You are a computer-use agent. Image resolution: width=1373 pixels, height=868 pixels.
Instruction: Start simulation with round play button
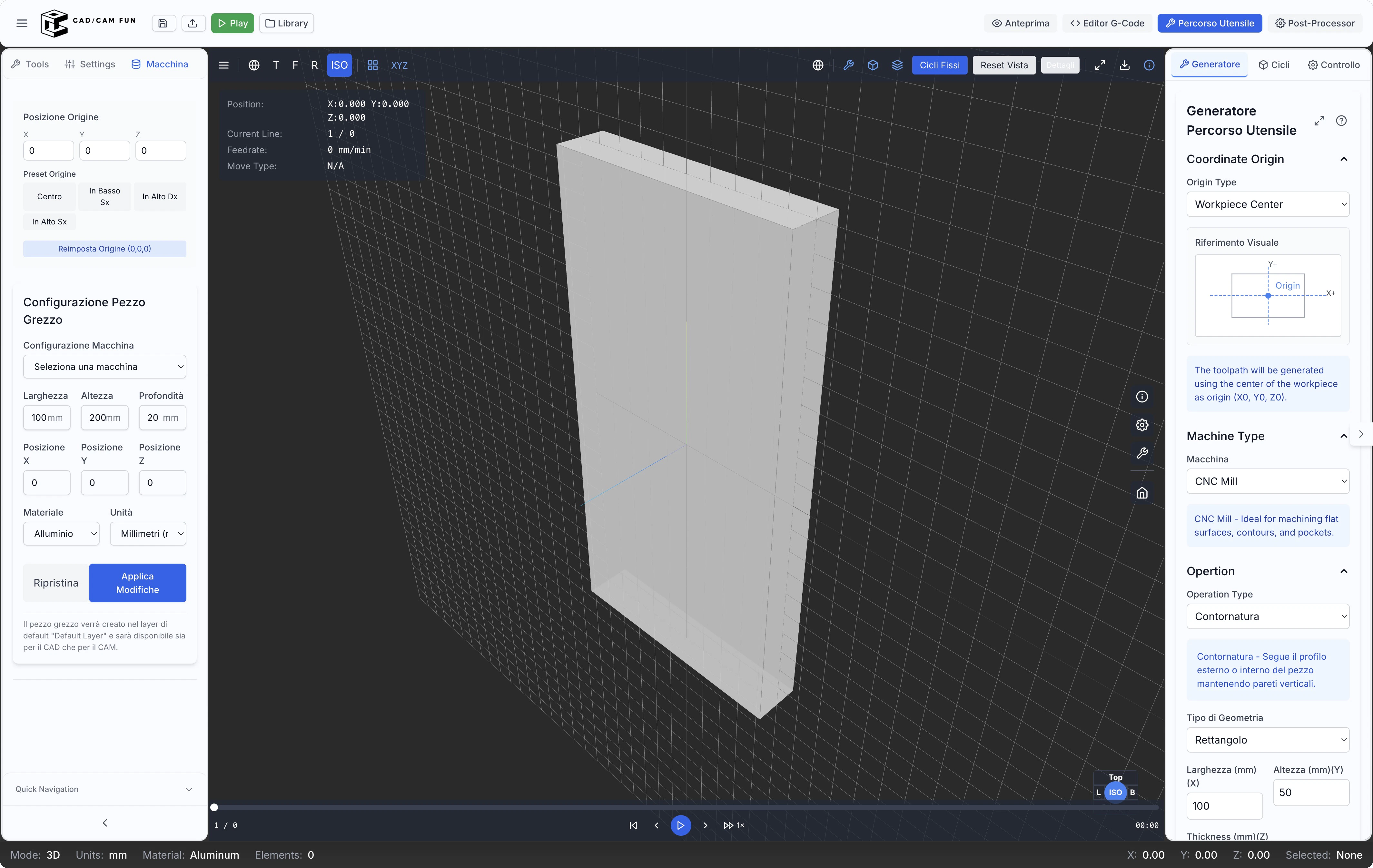[681, 825]
